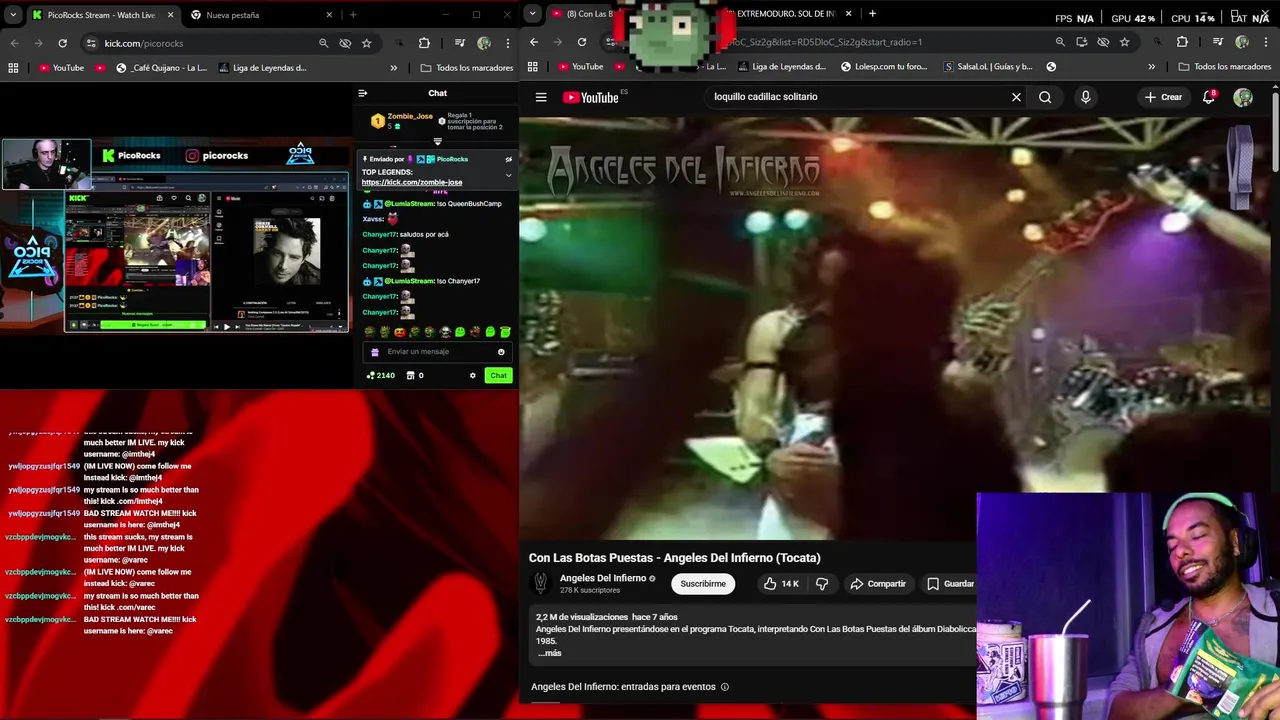Open channel points balance 2140
This screenshot has height=720, width=1280.
pyautogui.click(x=381, y=375)
